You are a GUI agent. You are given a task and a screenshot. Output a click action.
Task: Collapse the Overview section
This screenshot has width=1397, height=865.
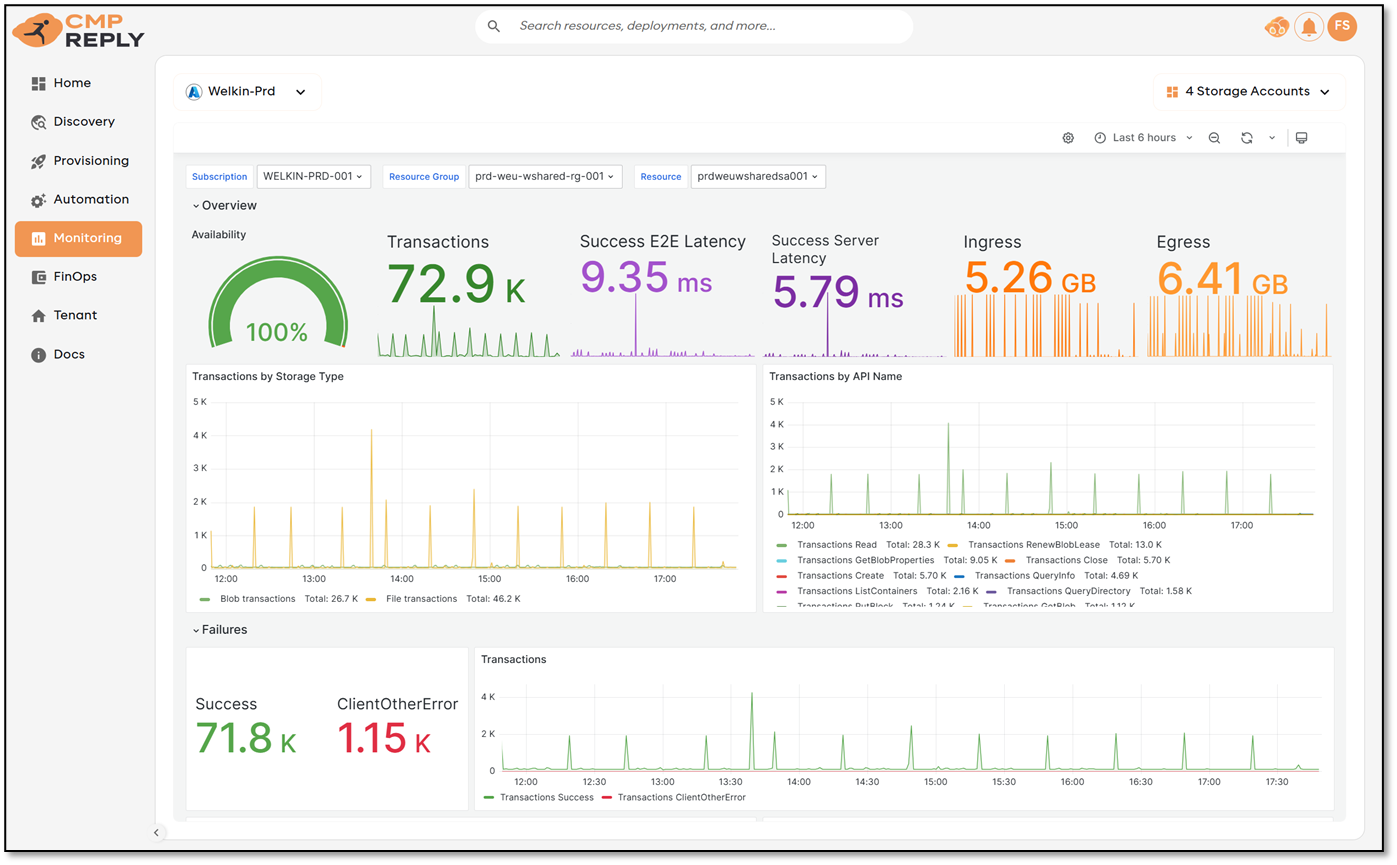[224, 205]
